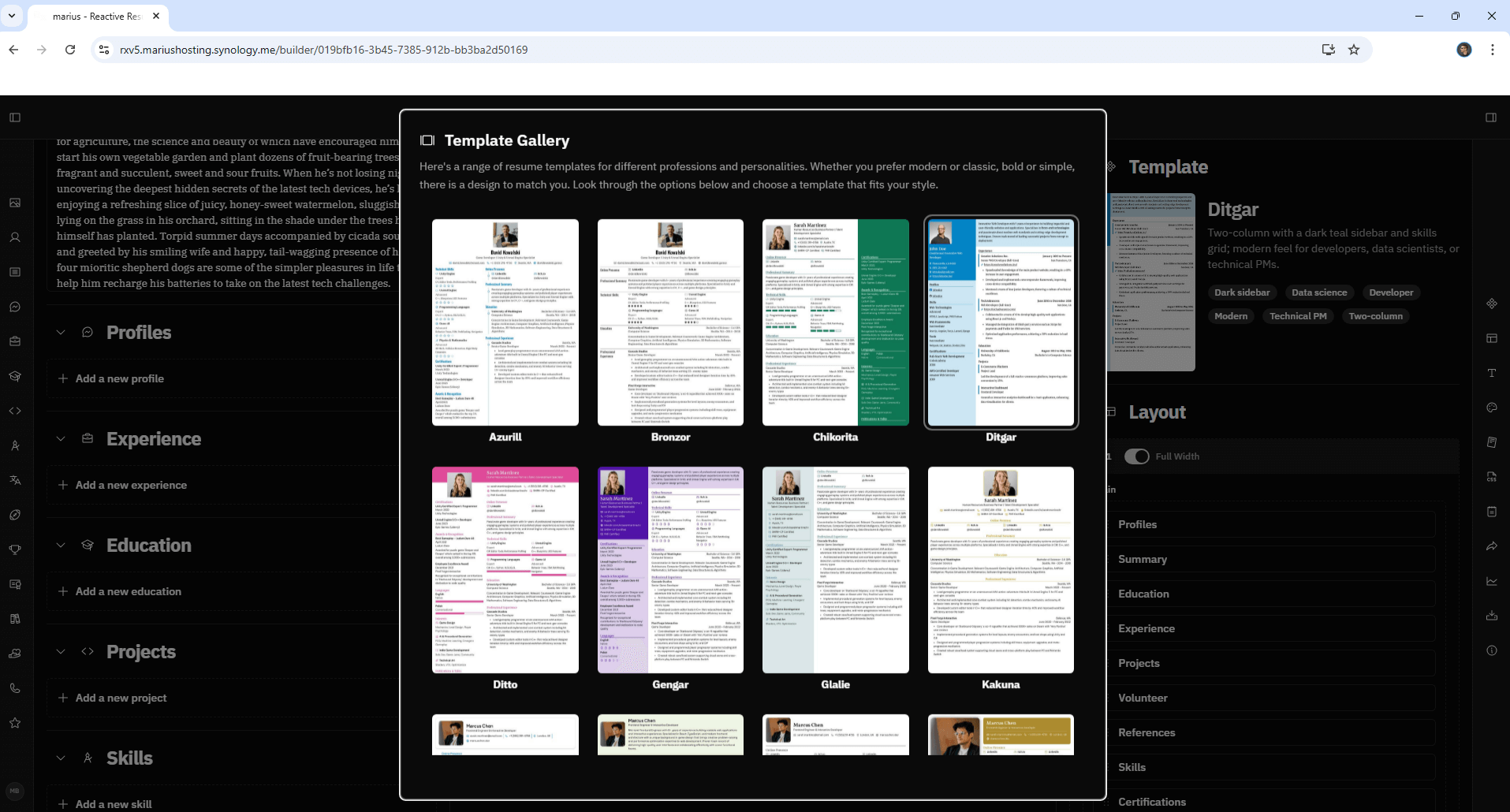Click Add a new experience

[131, 485]
